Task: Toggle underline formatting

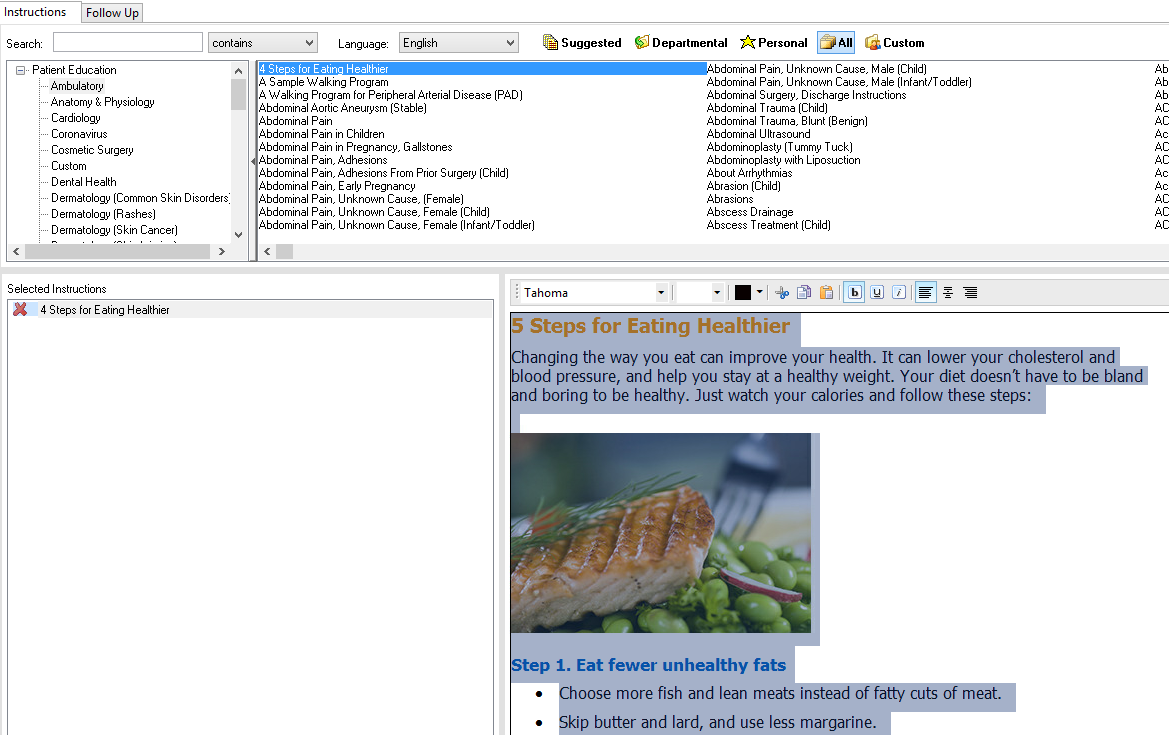Action: [x=877, y=293]
